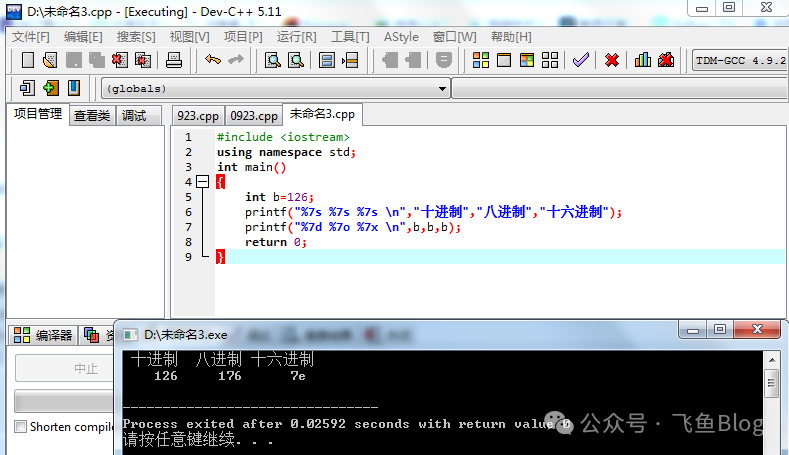This screenshot has width=789, height=455.
Task: Open the 工具[T] menu
Action: pyautogui.click(x=350, y=37)
